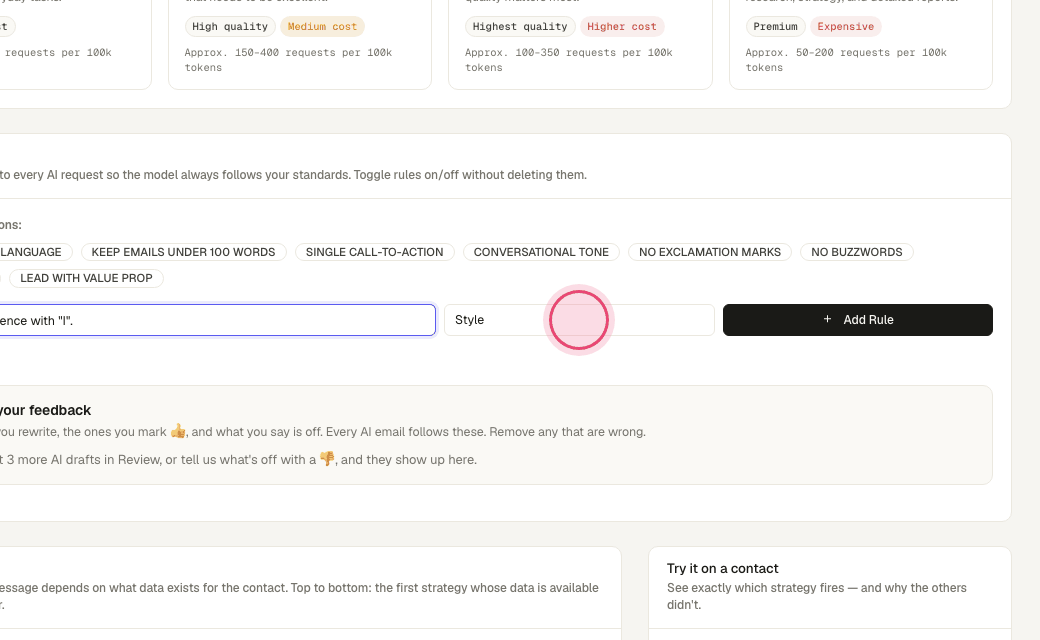
Task: Click the High quality badge
Action: [230, 27]
